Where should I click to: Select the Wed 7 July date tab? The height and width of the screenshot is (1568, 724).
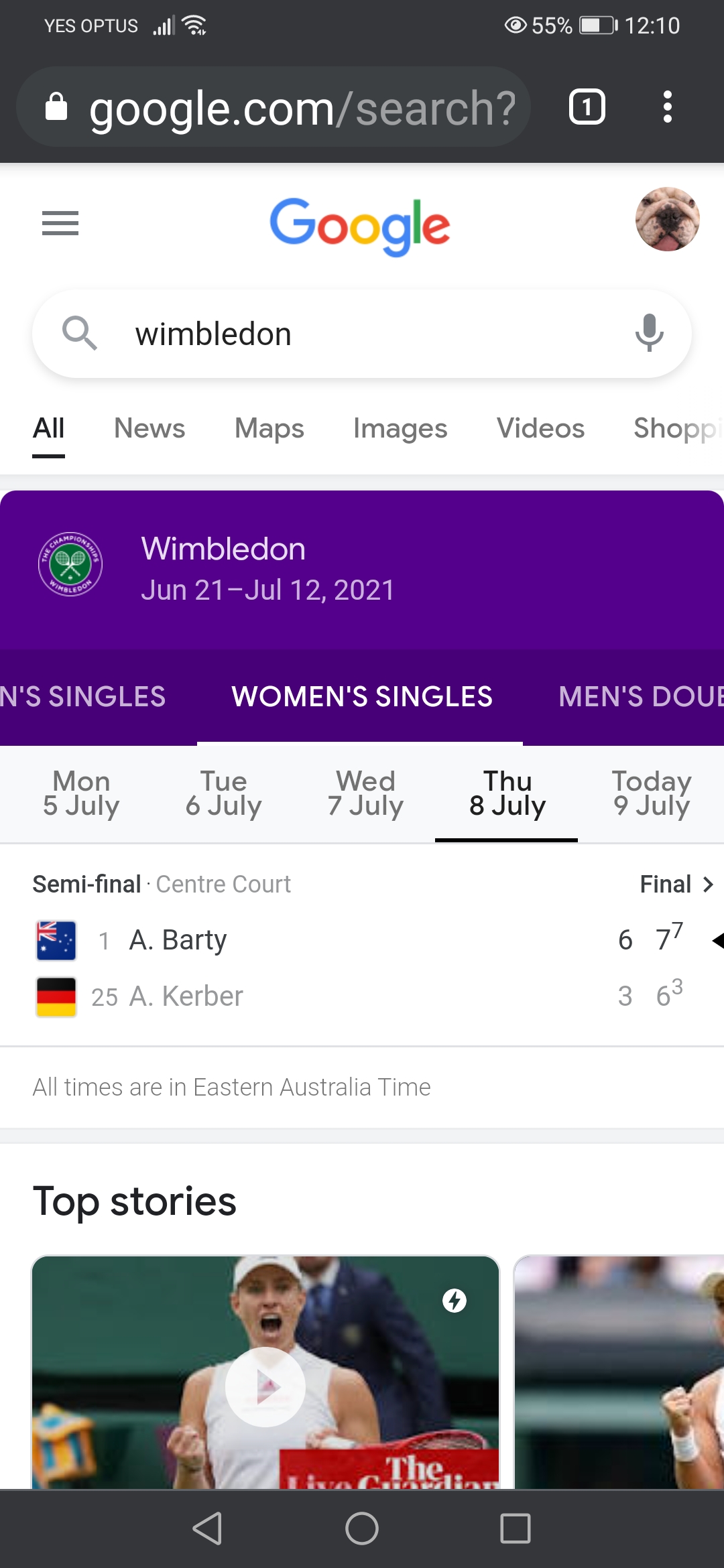point(365,793)
